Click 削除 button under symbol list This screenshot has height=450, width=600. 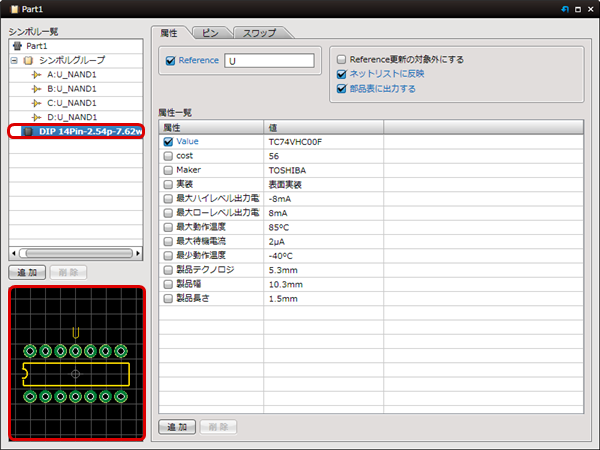tap(68, 272)
